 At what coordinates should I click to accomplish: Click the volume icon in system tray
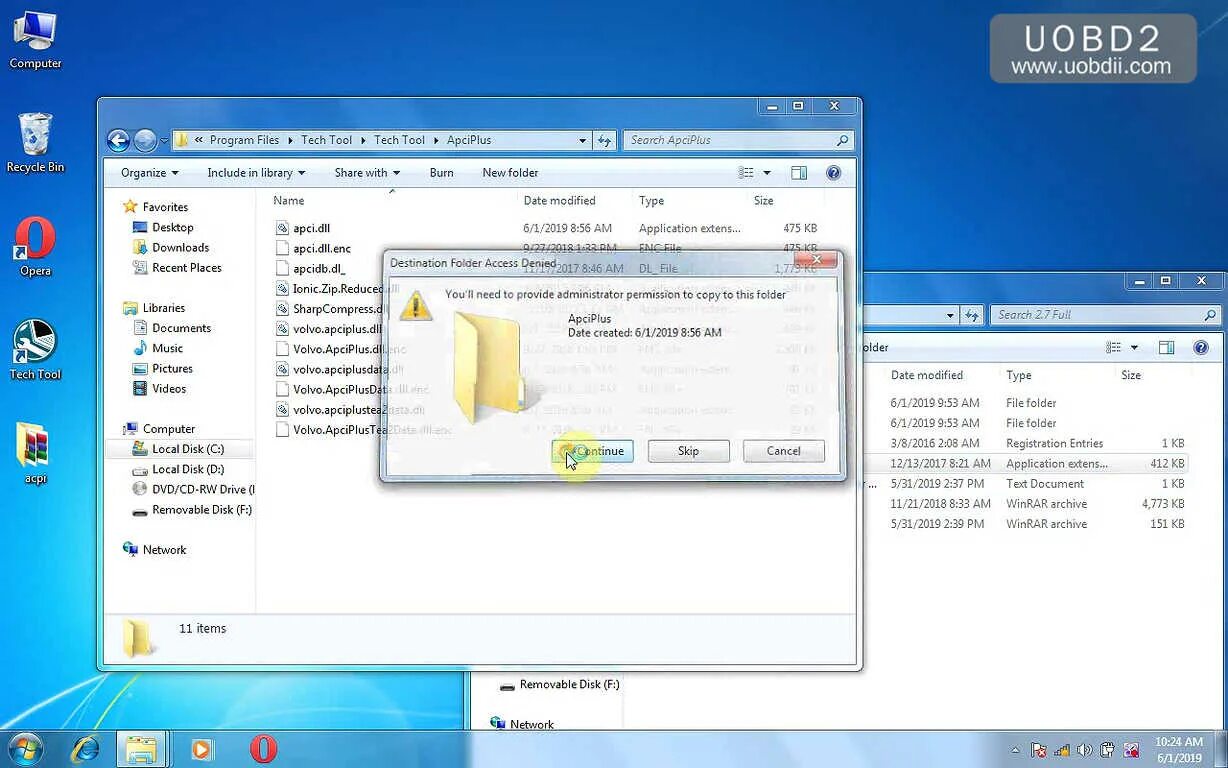[1085, 750]
